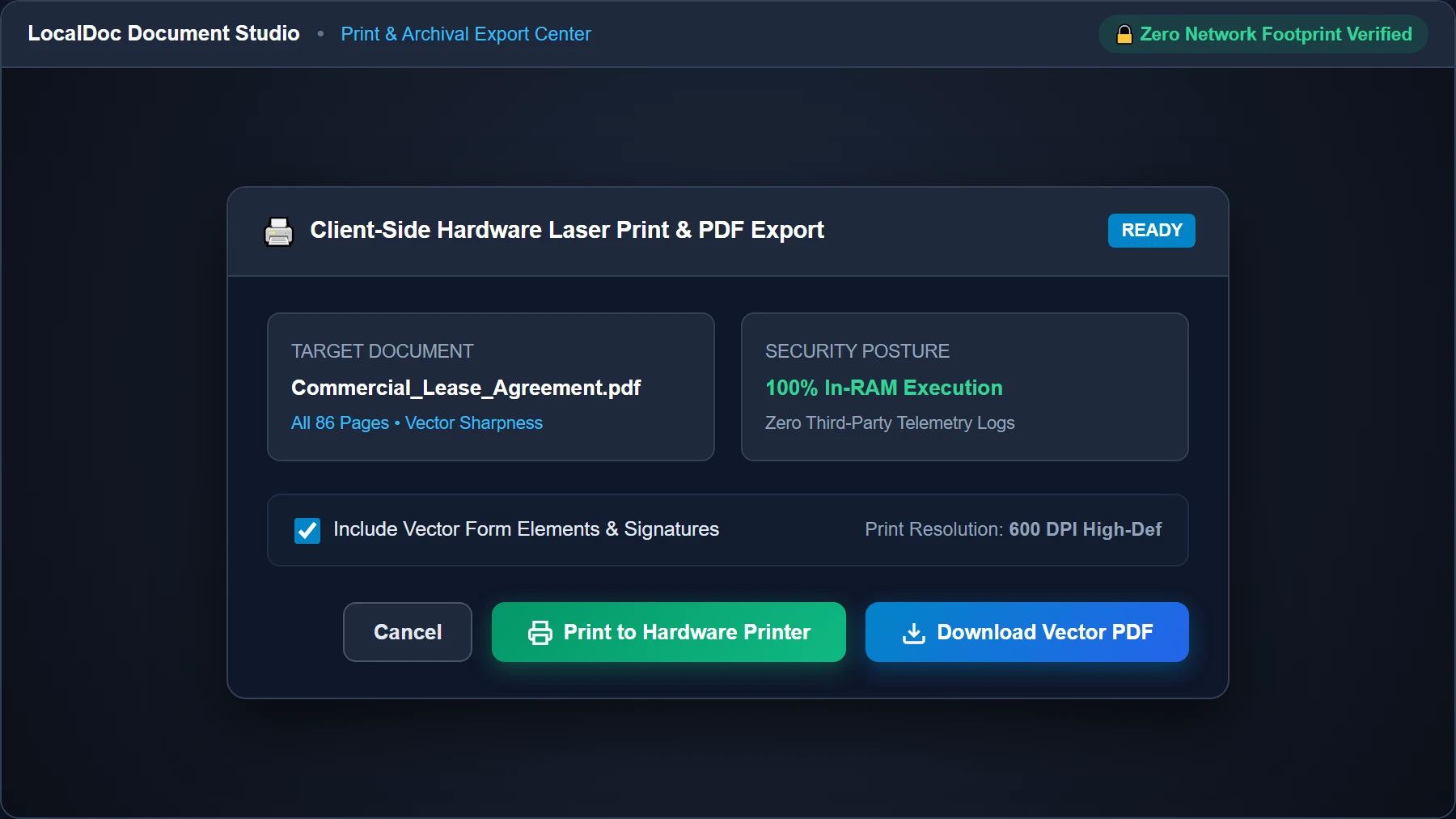Image resolution: width=1456 pixels, height=819 pixels.
Task: Click Zero Network Footprint Verified text
Action: click(1276, 34)
